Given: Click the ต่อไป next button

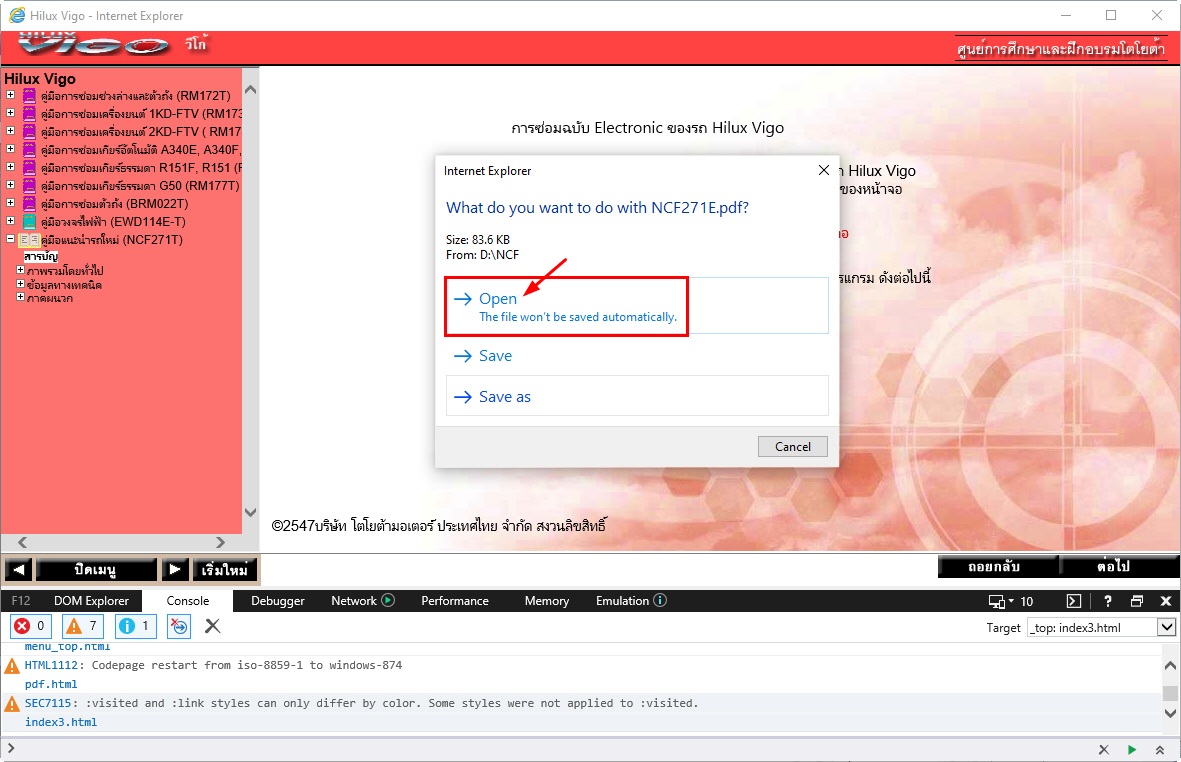Looking at the screenshot, I should point(1119,566).
